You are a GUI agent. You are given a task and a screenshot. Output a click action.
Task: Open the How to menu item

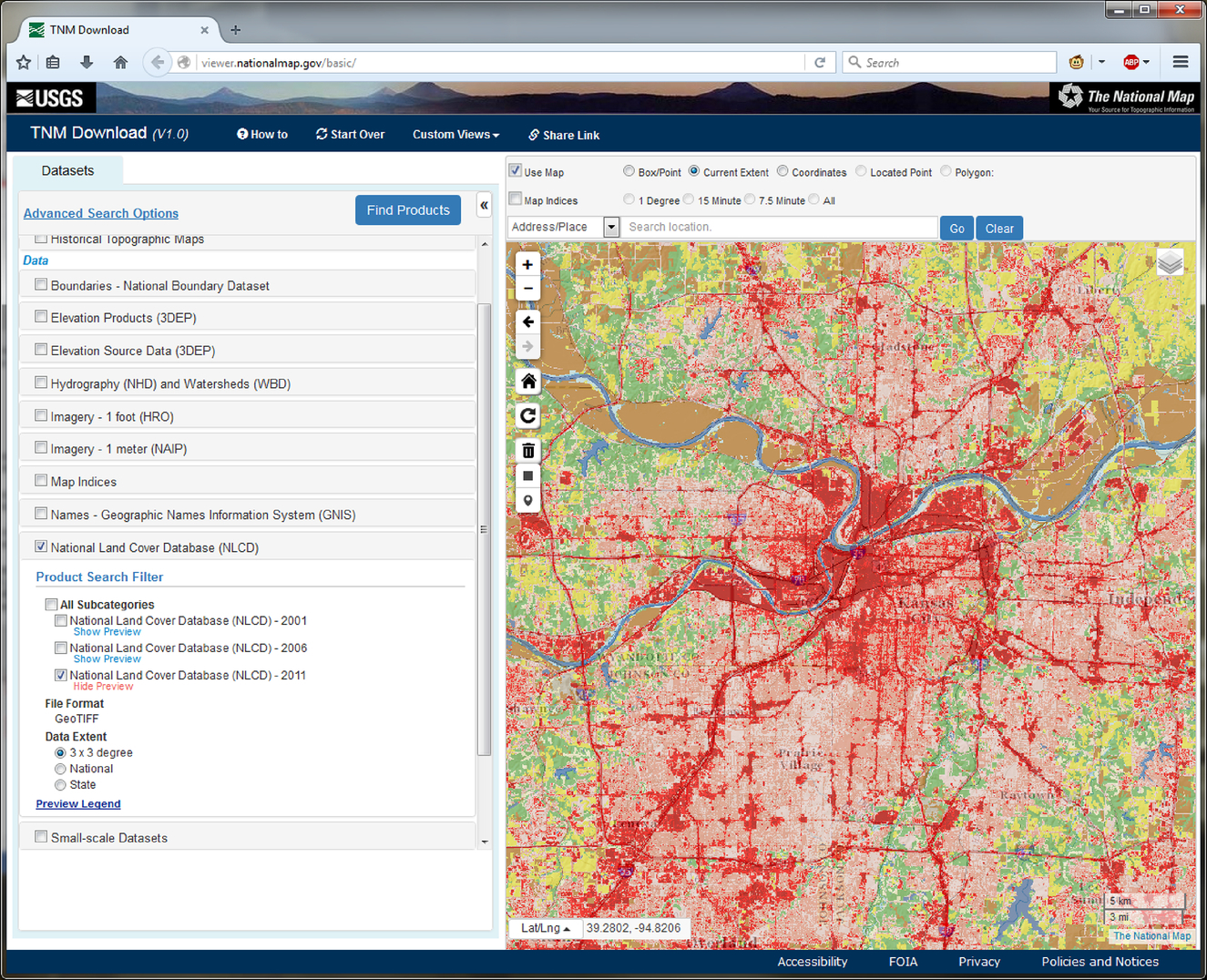pos(262,135)
